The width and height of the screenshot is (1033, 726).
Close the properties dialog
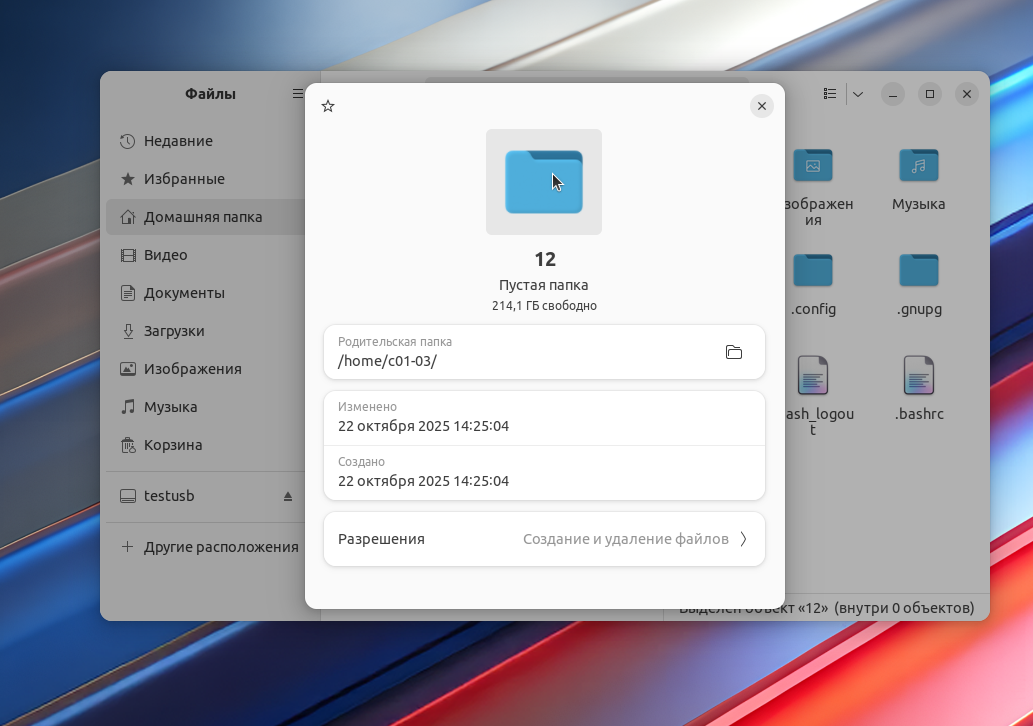[x=761, y=106]
